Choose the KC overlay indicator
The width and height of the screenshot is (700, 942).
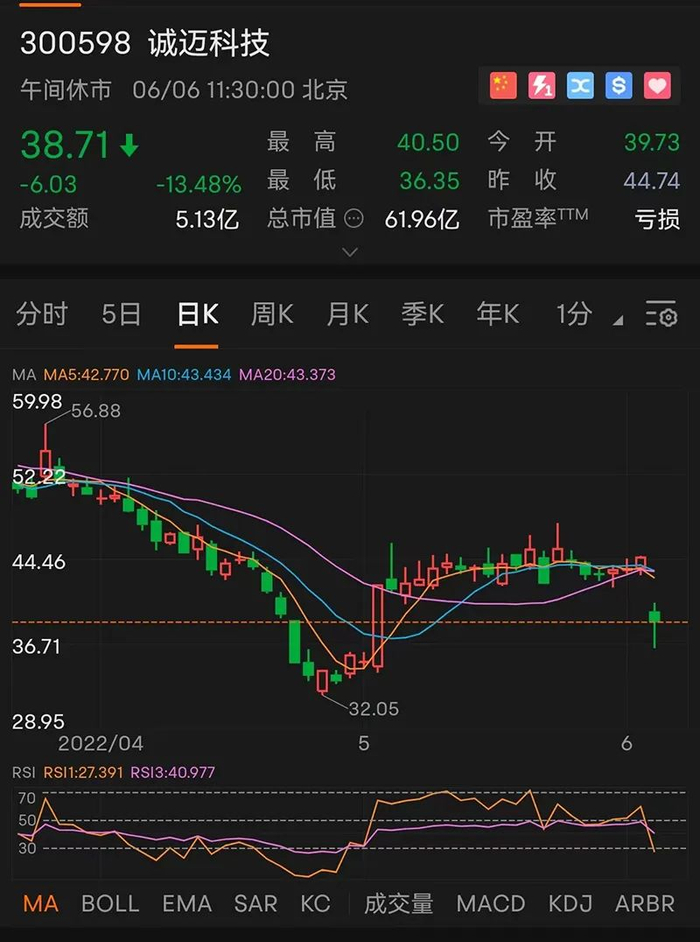315,904
